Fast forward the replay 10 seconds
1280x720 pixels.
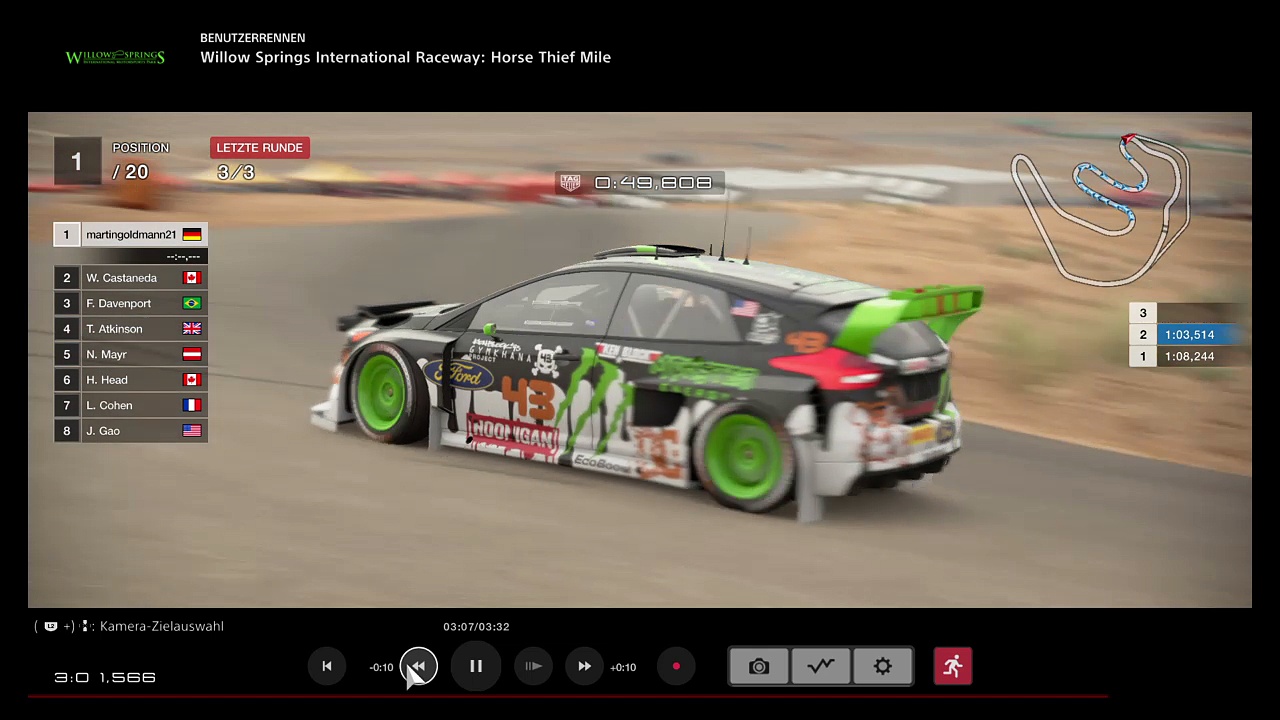[585, 667]
